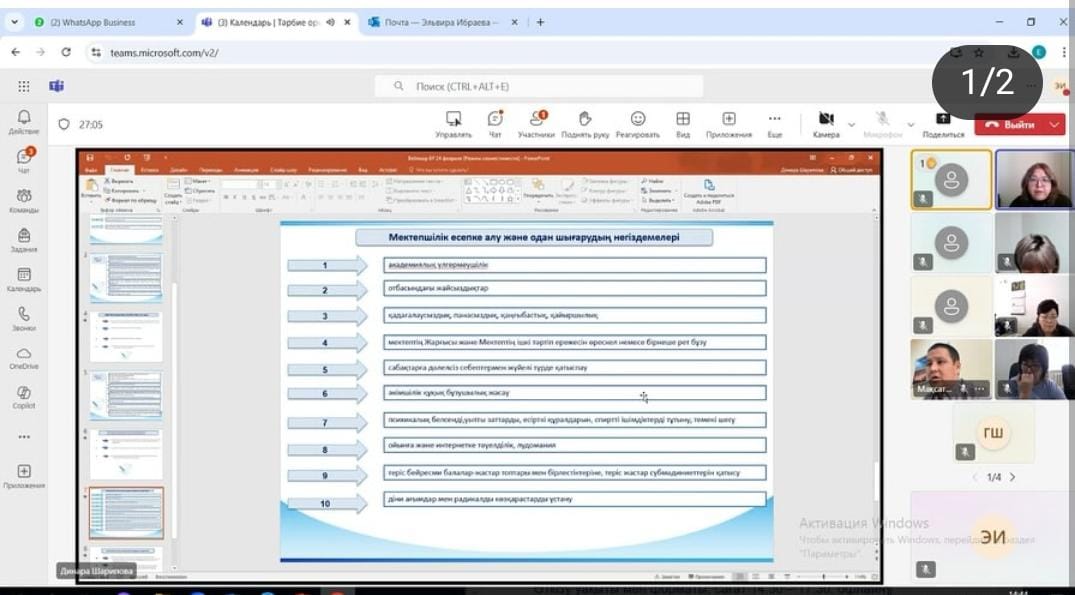
Task: Switch to the Почта browser tab
Action: [x=440, y=22]
